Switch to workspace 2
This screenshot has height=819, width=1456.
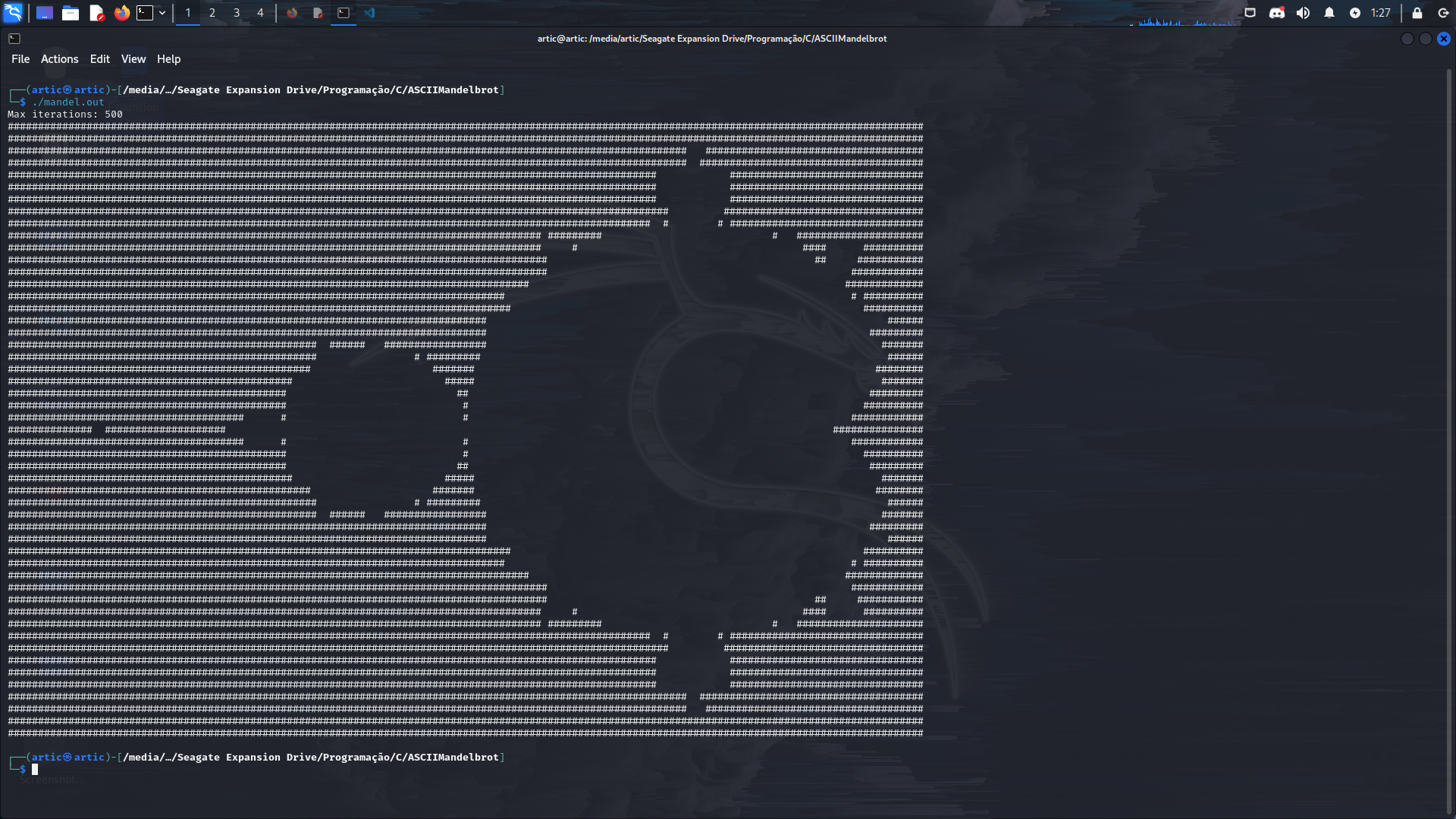coord(212,13)
